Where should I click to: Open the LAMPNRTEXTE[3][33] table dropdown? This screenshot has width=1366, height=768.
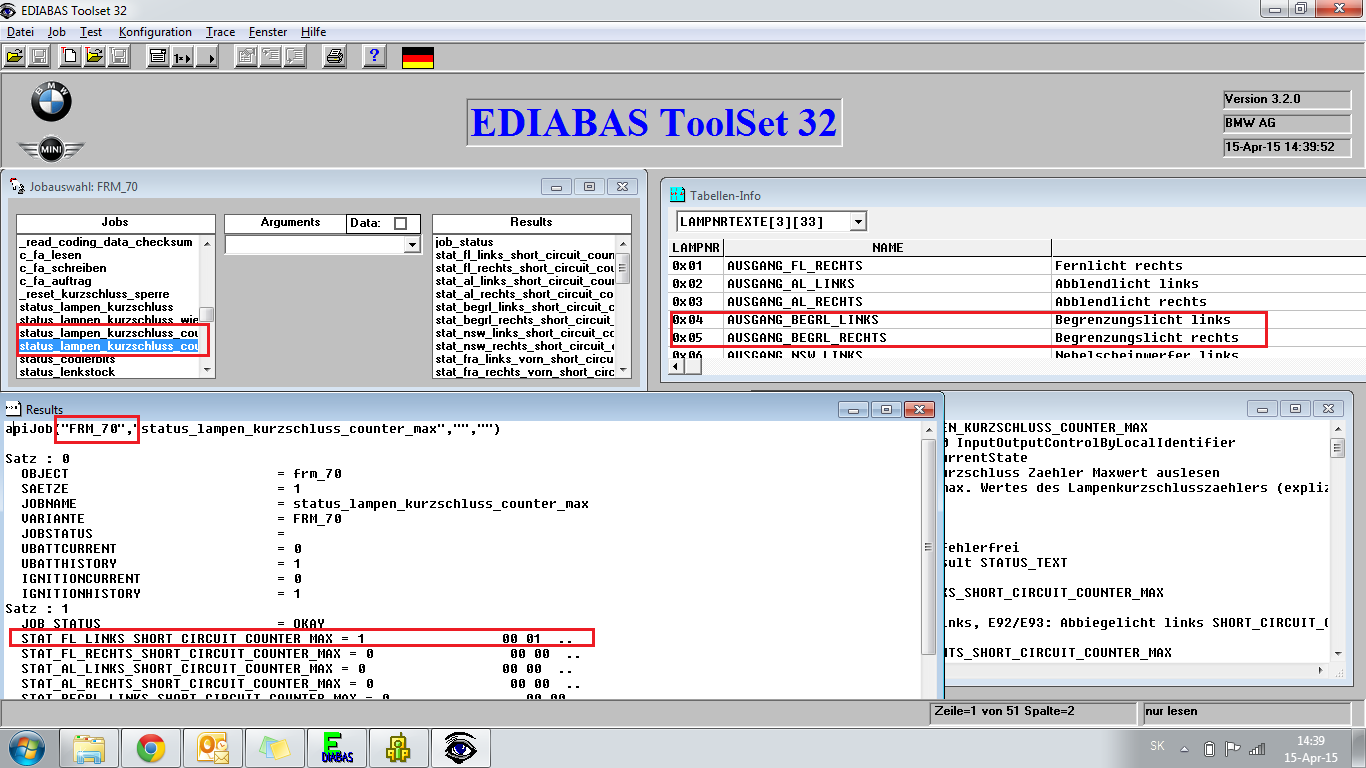pos(858,221)
